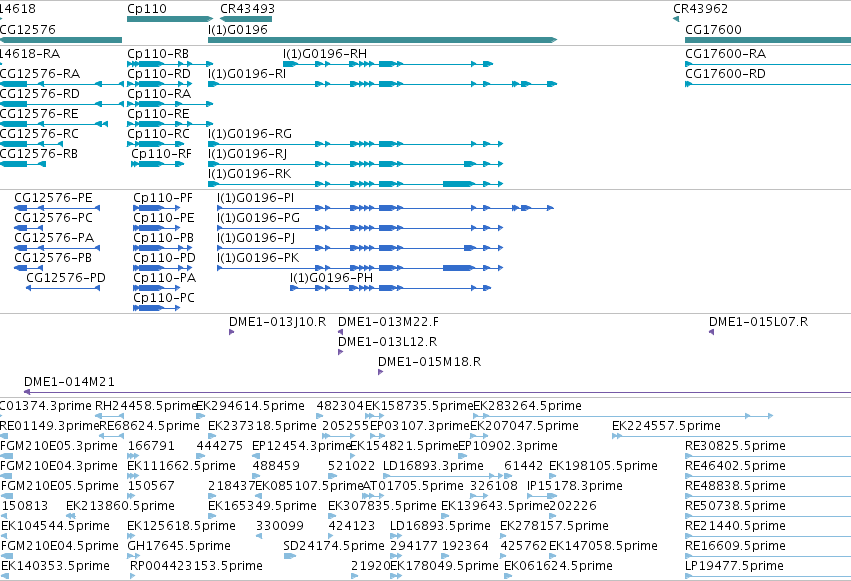
Task: Select protein CG12576-PD
Action: pos(63,288)
